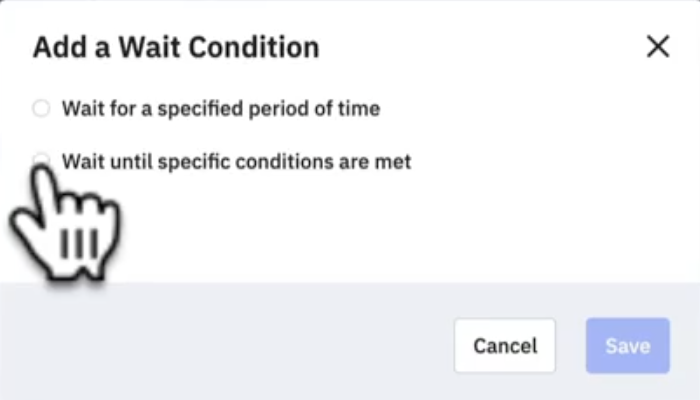Choose to wait until conditions are met

tap(41, 160)
